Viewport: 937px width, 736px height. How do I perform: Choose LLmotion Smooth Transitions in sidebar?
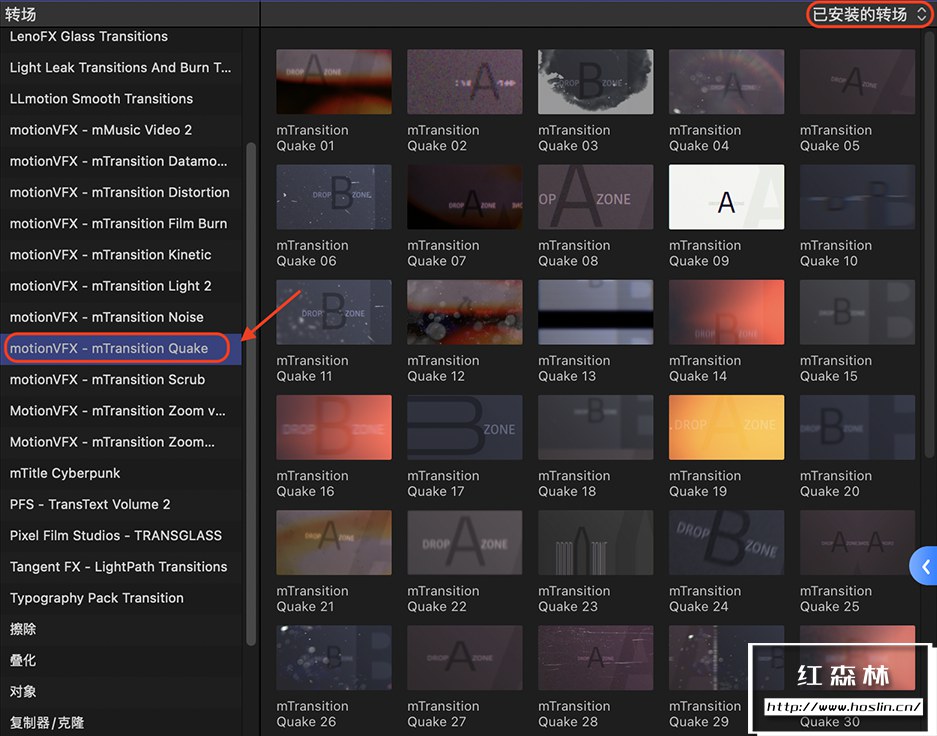coord(121,99)
